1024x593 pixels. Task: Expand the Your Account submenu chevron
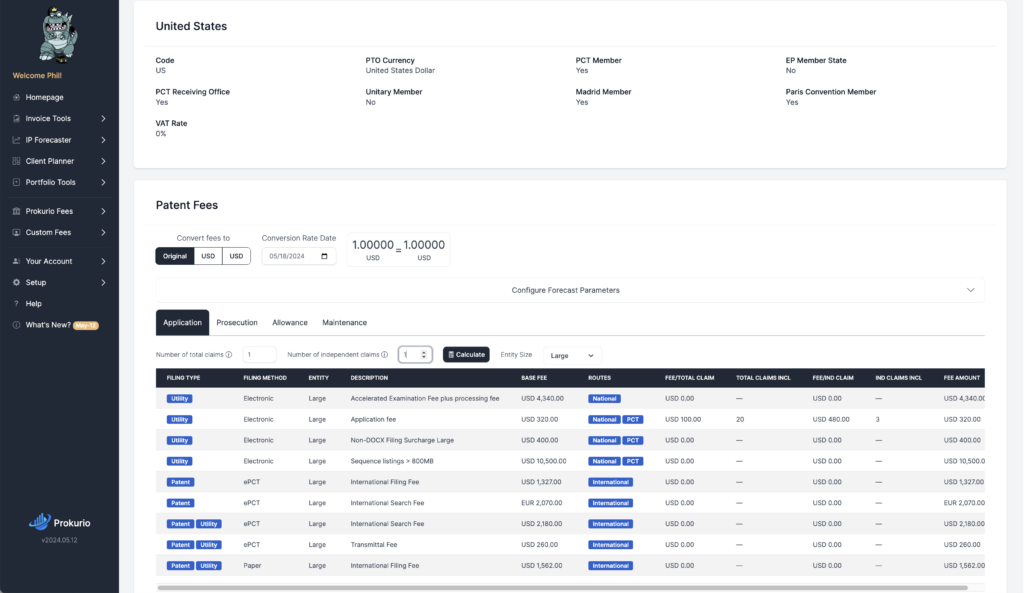pos(103,261)
